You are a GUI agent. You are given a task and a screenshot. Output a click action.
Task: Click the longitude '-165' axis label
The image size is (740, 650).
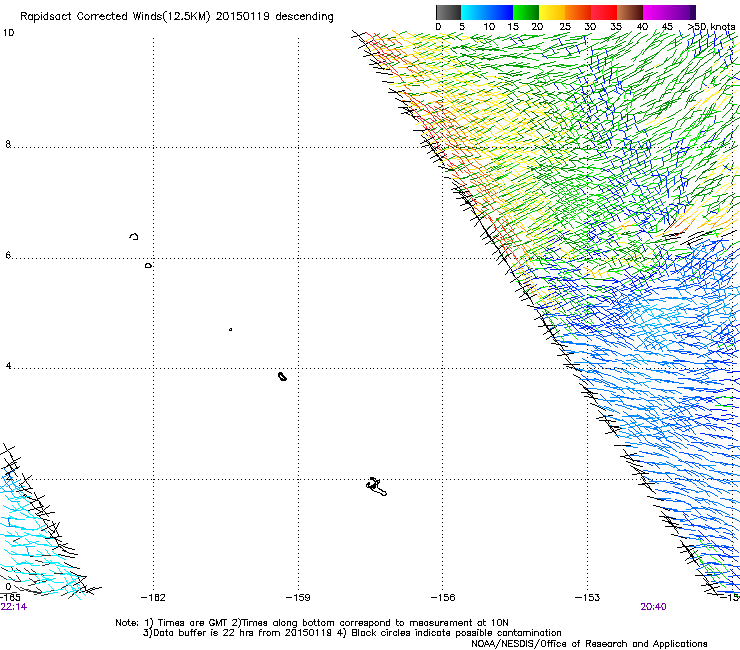(x=10, y=598)
